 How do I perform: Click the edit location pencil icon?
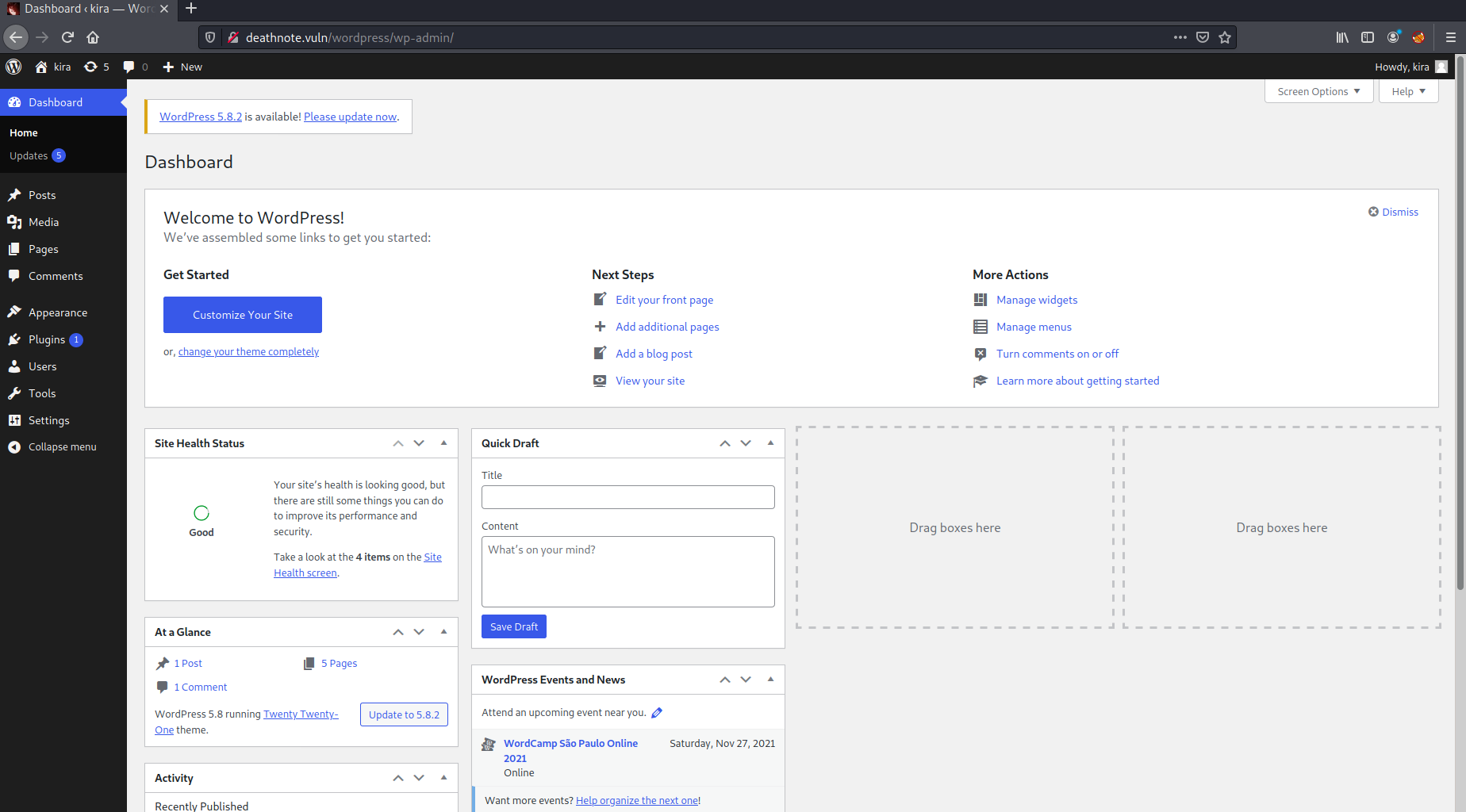click(657, 713)
